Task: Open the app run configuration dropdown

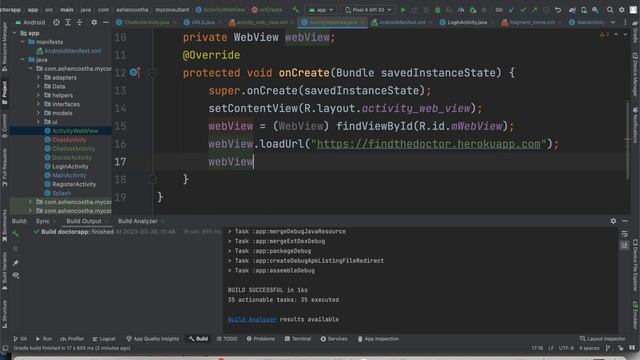Action: pyautogui.click(x=321, y=9)
